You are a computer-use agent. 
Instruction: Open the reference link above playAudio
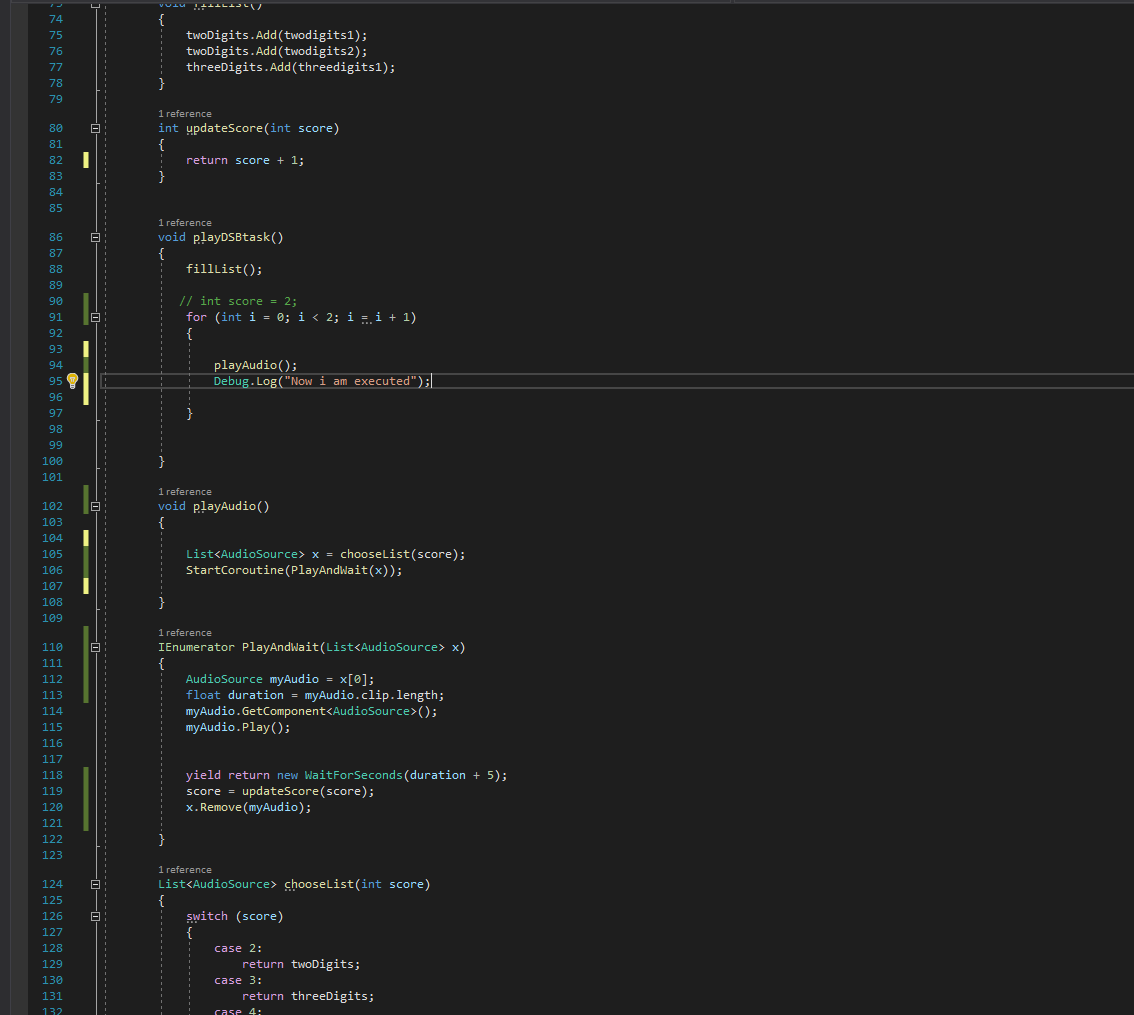pyautogui.click(x=185, y=492)
